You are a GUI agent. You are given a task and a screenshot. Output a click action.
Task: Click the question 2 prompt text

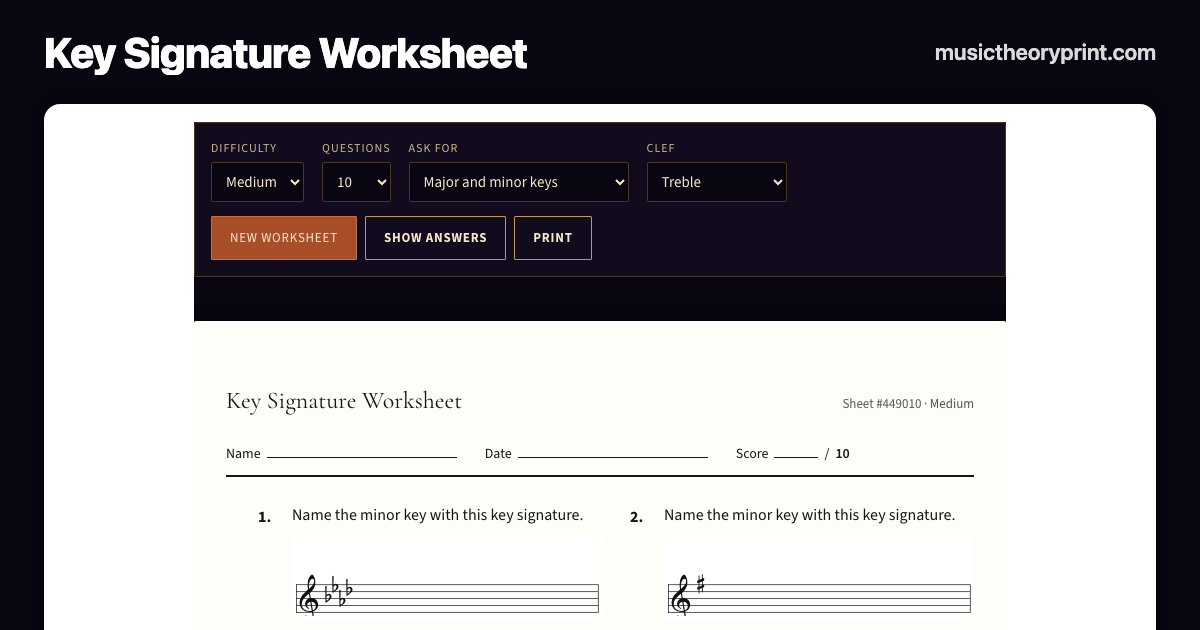tap(809, 515)
